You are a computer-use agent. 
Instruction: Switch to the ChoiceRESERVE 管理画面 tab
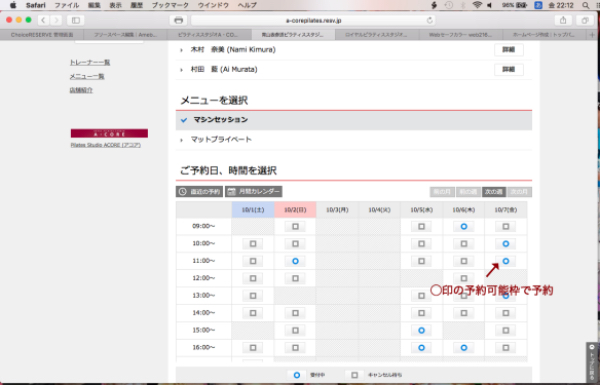[42, 35]
